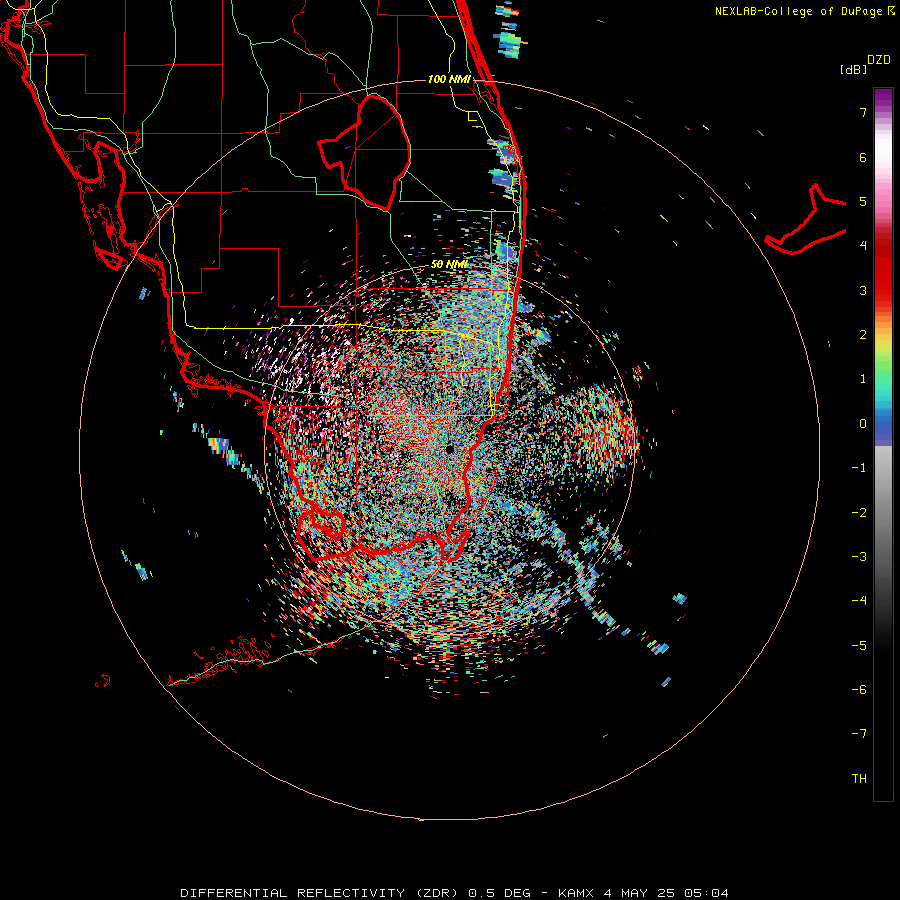Click the 100 NMI range ring label
The image size is (900, 900).
click(x=449, y=79)
